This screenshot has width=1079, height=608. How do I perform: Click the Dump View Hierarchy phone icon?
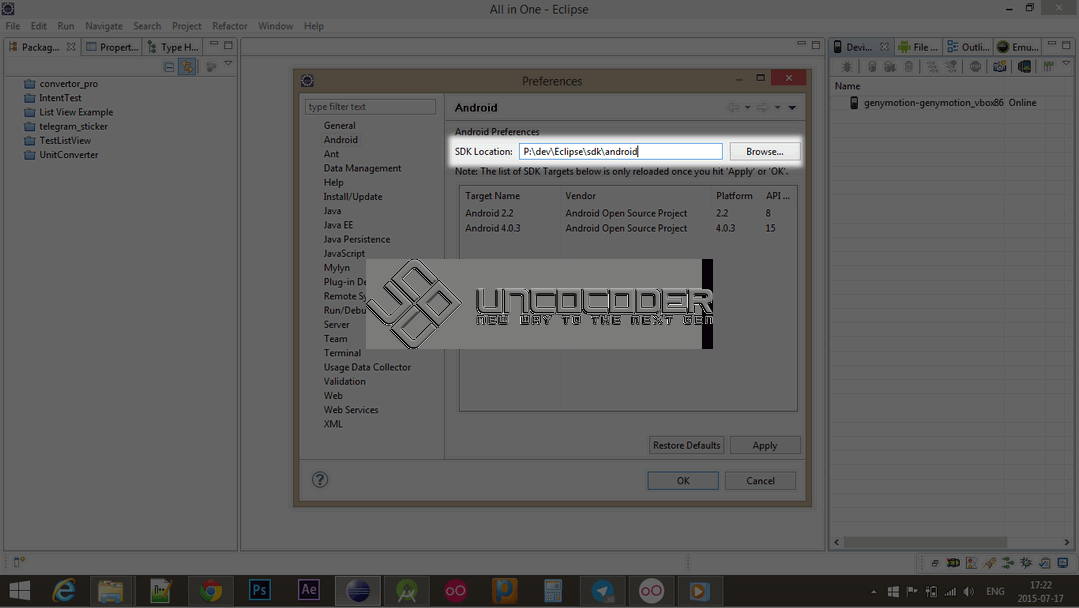[x=1024, y=67]
